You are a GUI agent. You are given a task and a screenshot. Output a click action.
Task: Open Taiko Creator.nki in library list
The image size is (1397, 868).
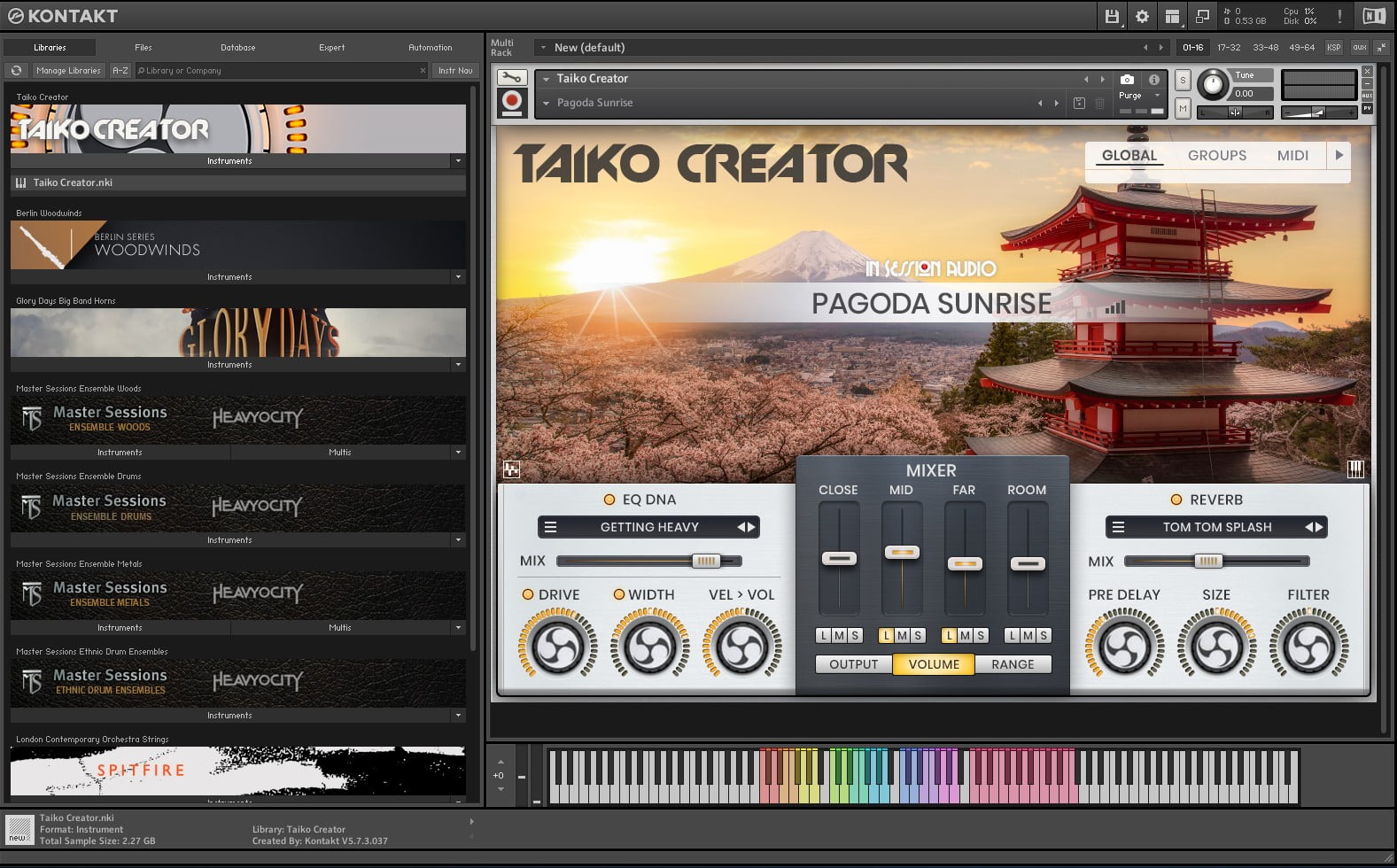click(238, 182)
